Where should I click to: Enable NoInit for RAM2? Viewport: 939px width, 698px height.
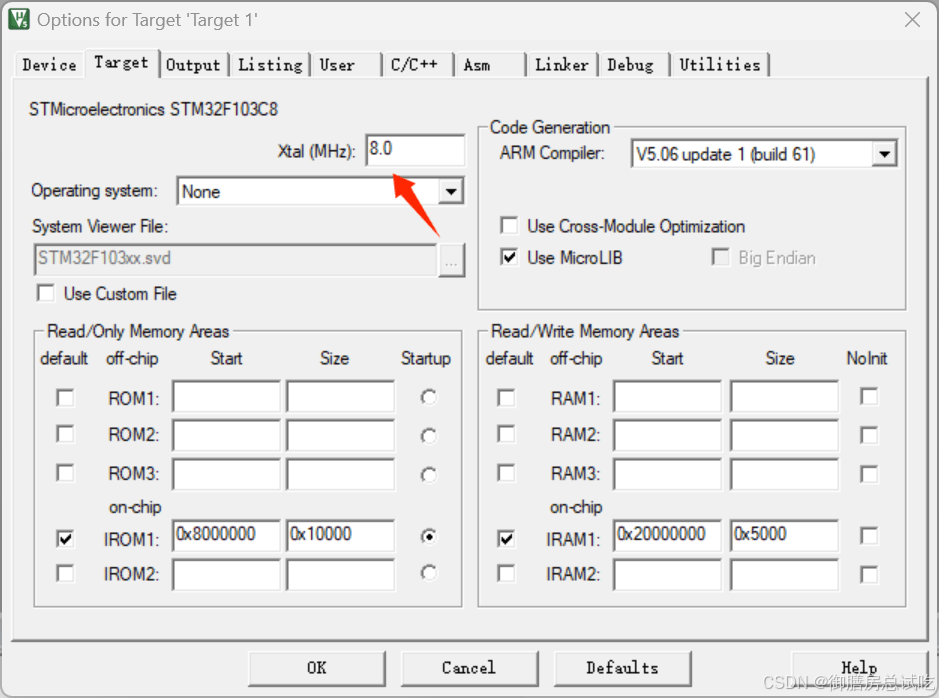[x=869, y=435]
